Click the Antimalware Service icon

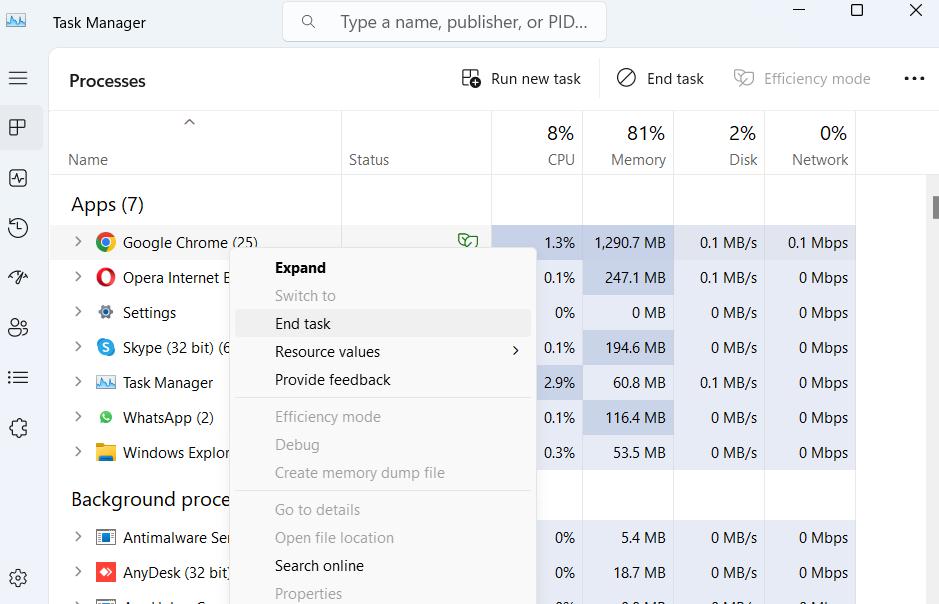pyautogui.click(x=106, y=537)
